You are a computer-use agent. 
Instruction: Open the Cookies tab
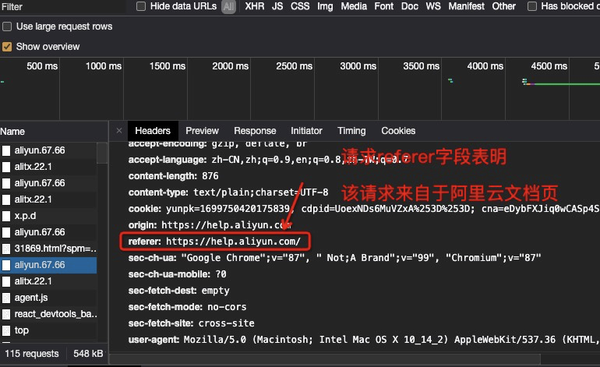coord(398,131)
